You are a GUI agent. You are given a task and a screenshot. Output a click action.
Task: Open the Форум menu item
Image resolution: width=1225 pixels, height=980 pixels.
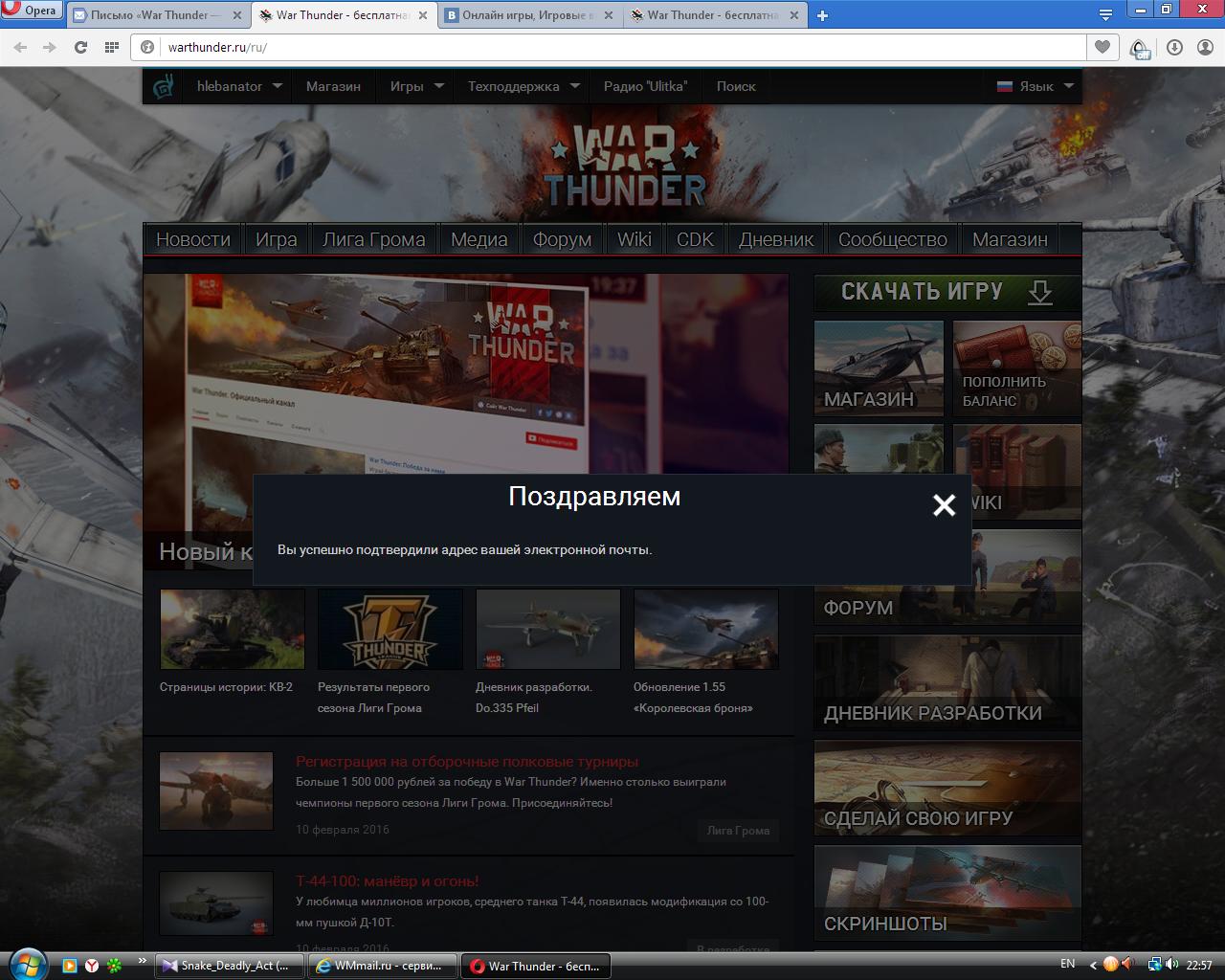tap(563, 239)
